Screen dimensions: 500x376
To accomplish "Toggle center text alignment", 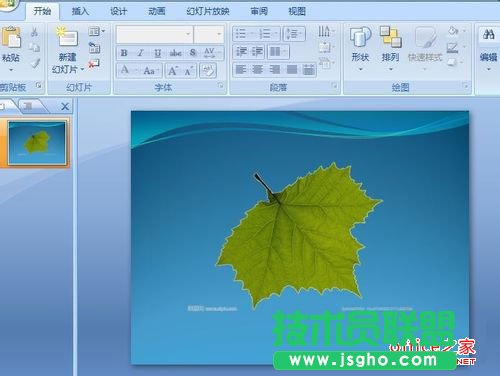I will [258, 70].
